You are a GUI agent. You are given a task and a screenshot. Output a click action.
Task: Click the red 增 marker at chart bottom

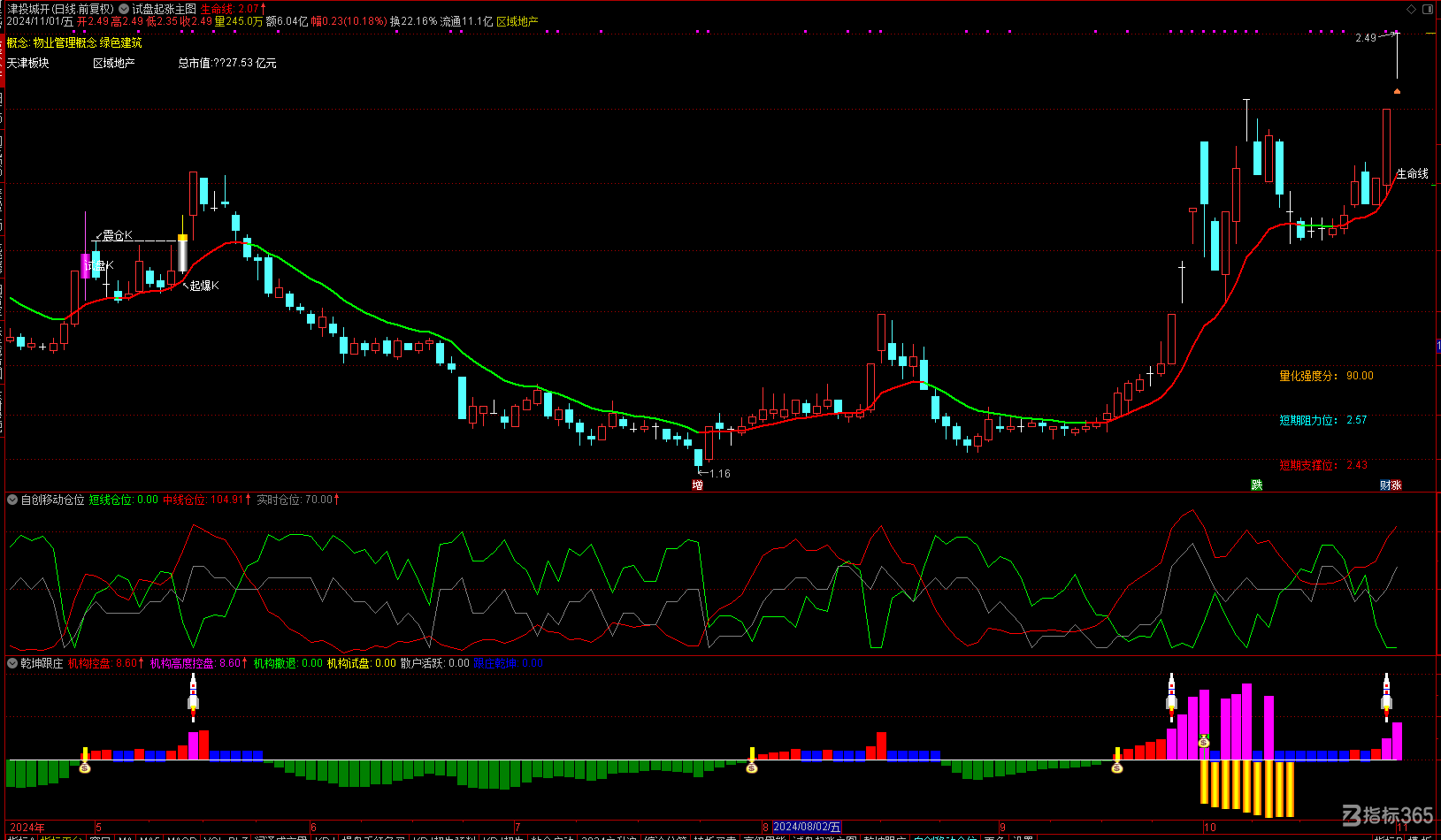coord(698,485)
